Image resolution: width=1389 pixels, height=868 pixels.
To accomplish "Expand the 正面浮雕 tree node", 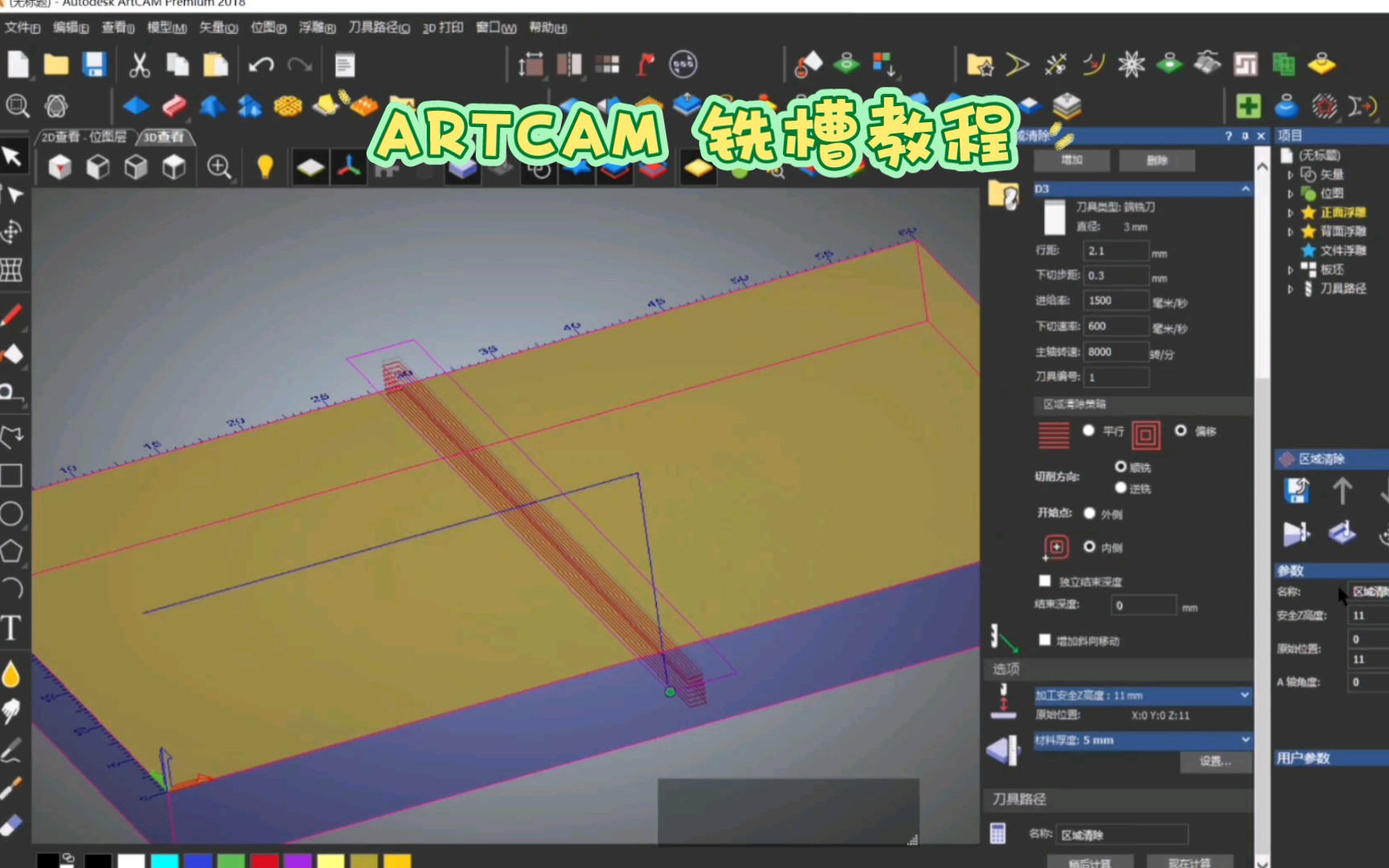I will pyautogui.click(x=1290, y=213).
